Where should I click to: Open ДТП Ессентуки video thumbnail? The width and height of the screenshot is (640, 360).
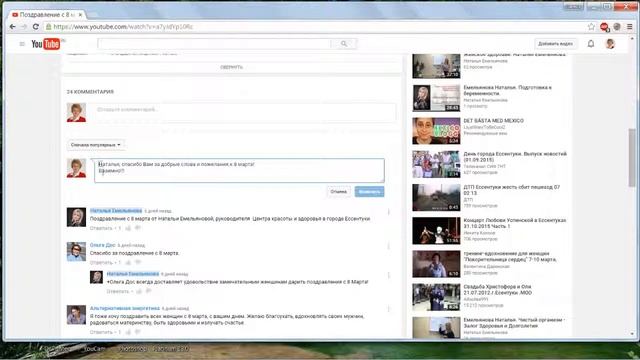[436, 198]
